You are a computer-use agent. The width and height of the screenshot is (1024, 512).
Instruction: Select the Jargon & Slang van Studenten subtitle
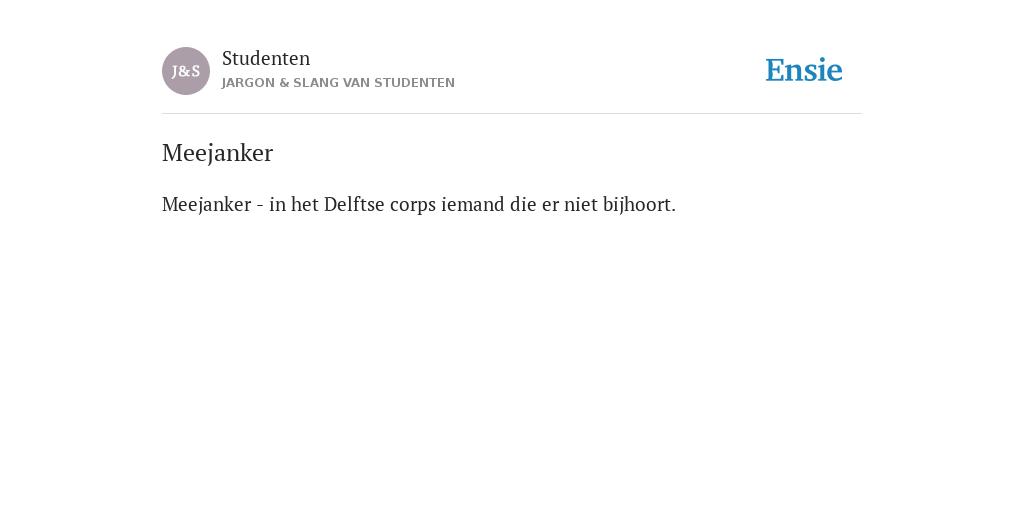[338, 83]
